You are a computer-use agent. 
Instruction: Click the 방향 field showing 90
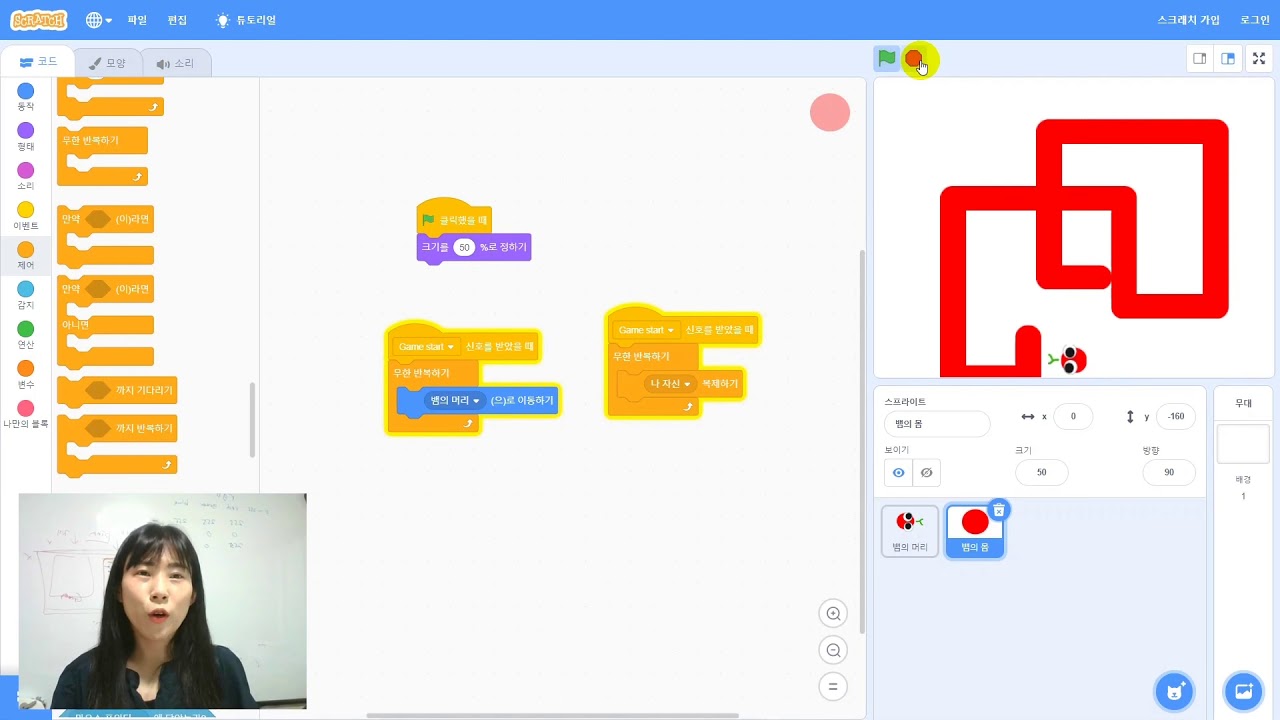click(1169, 472)
